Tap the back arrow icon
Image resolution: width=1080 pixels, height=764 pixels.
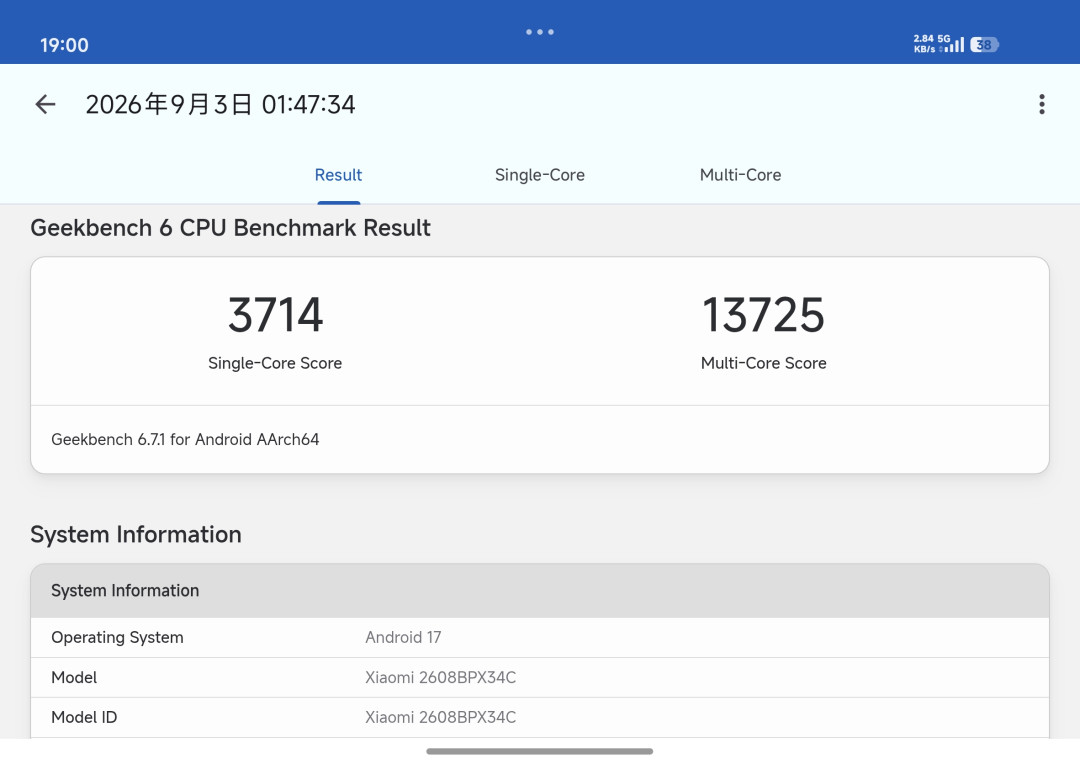(45, 104)
